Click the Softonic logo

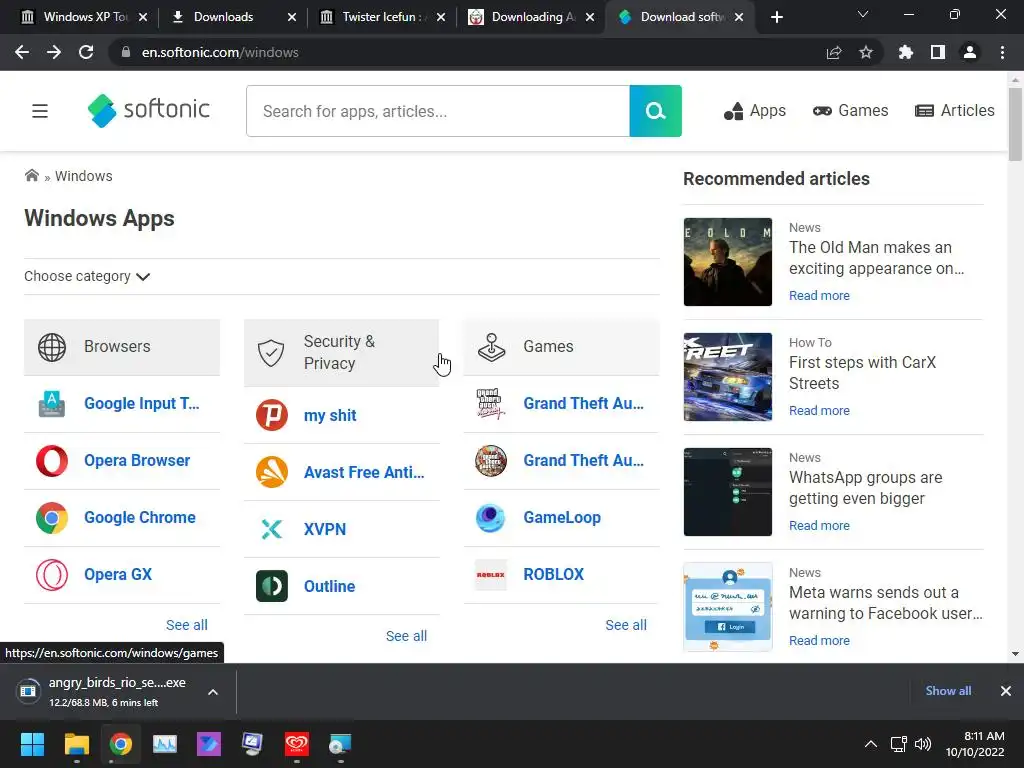(149, 110)
